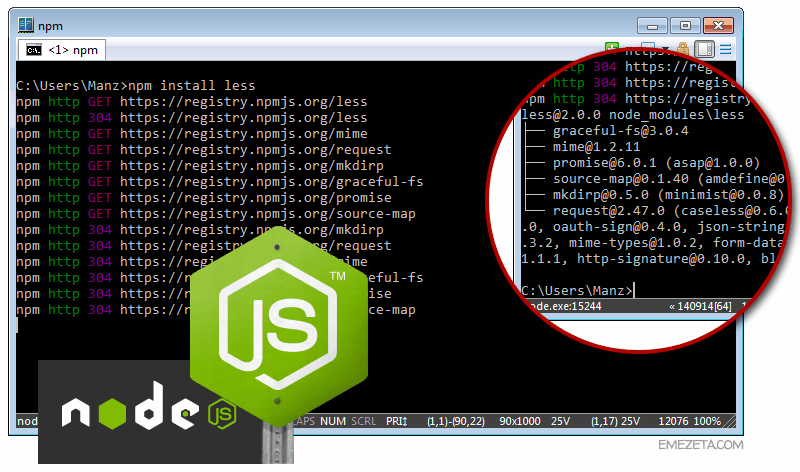
Task: Click the npm window title bar icon
Action: [26, 25]
